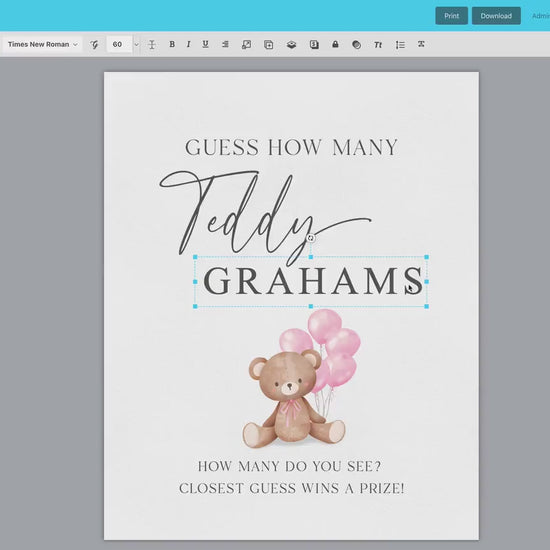Click the Admin link

(x=541, y=16)
